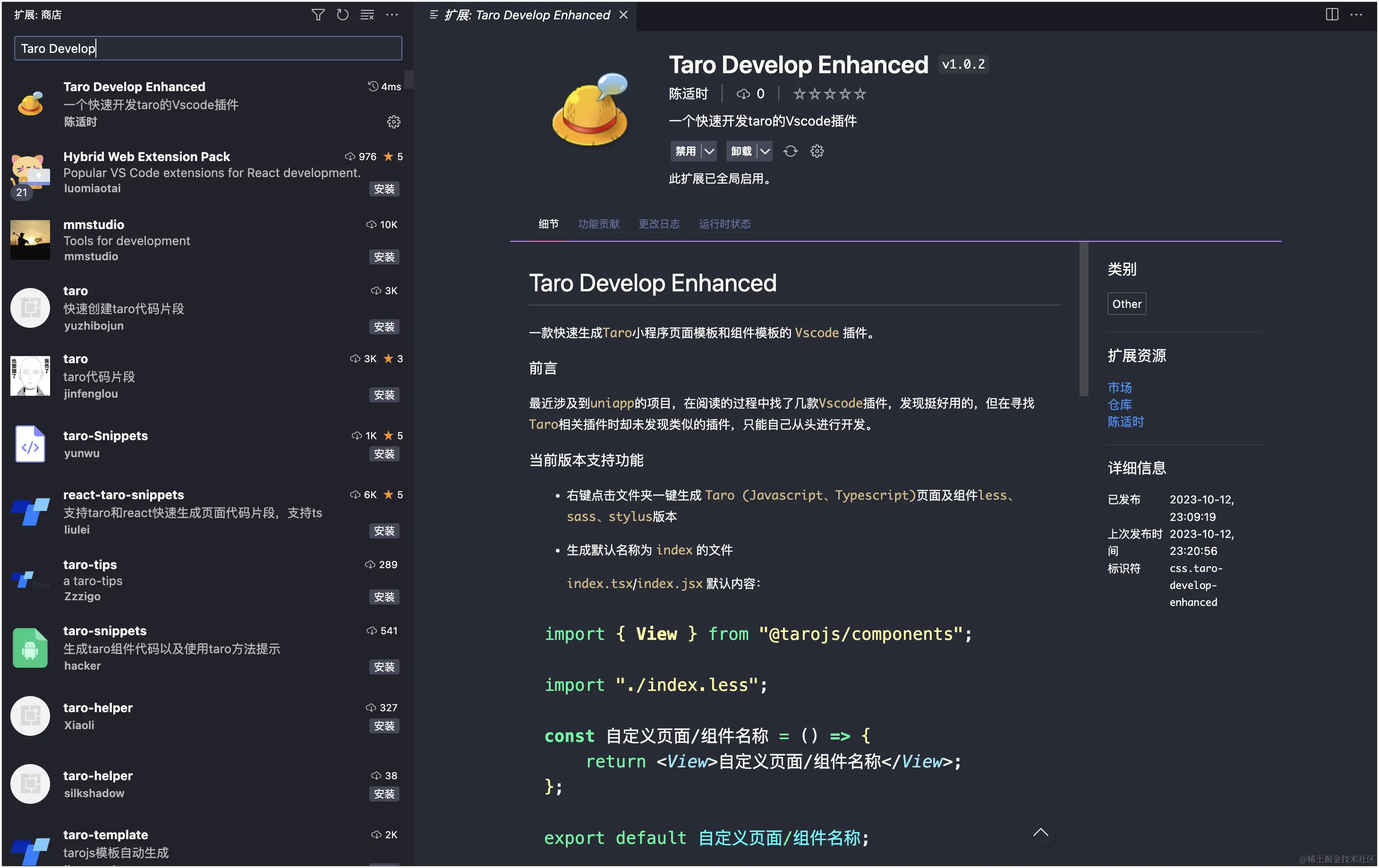The image size is (1379, 868).
Task: Click the straw hat extension logo
Action: 590,109
